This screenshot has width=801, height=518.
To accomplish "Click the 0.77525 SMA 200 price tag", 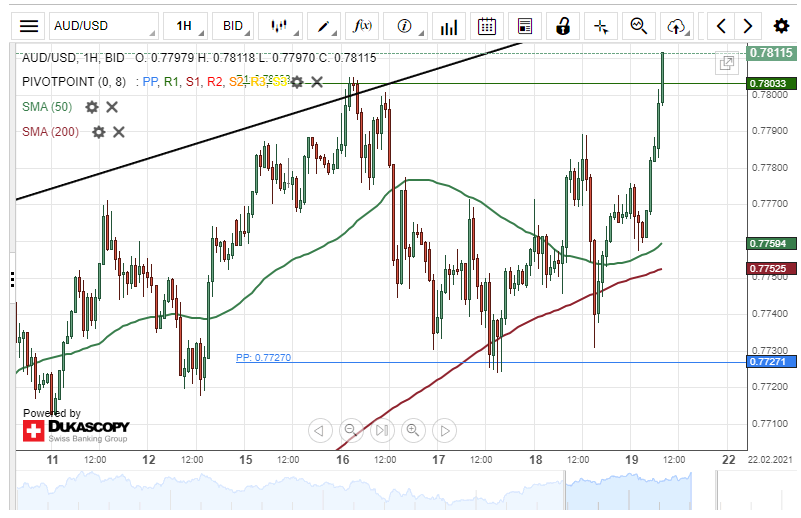I will [x=771, y=269].
